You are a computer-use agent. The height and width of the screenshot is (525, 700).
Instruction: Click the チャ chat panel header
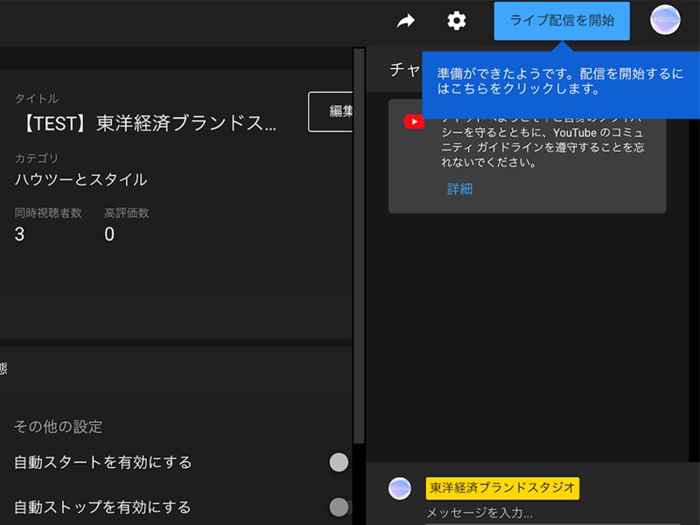tap(404, 70)
